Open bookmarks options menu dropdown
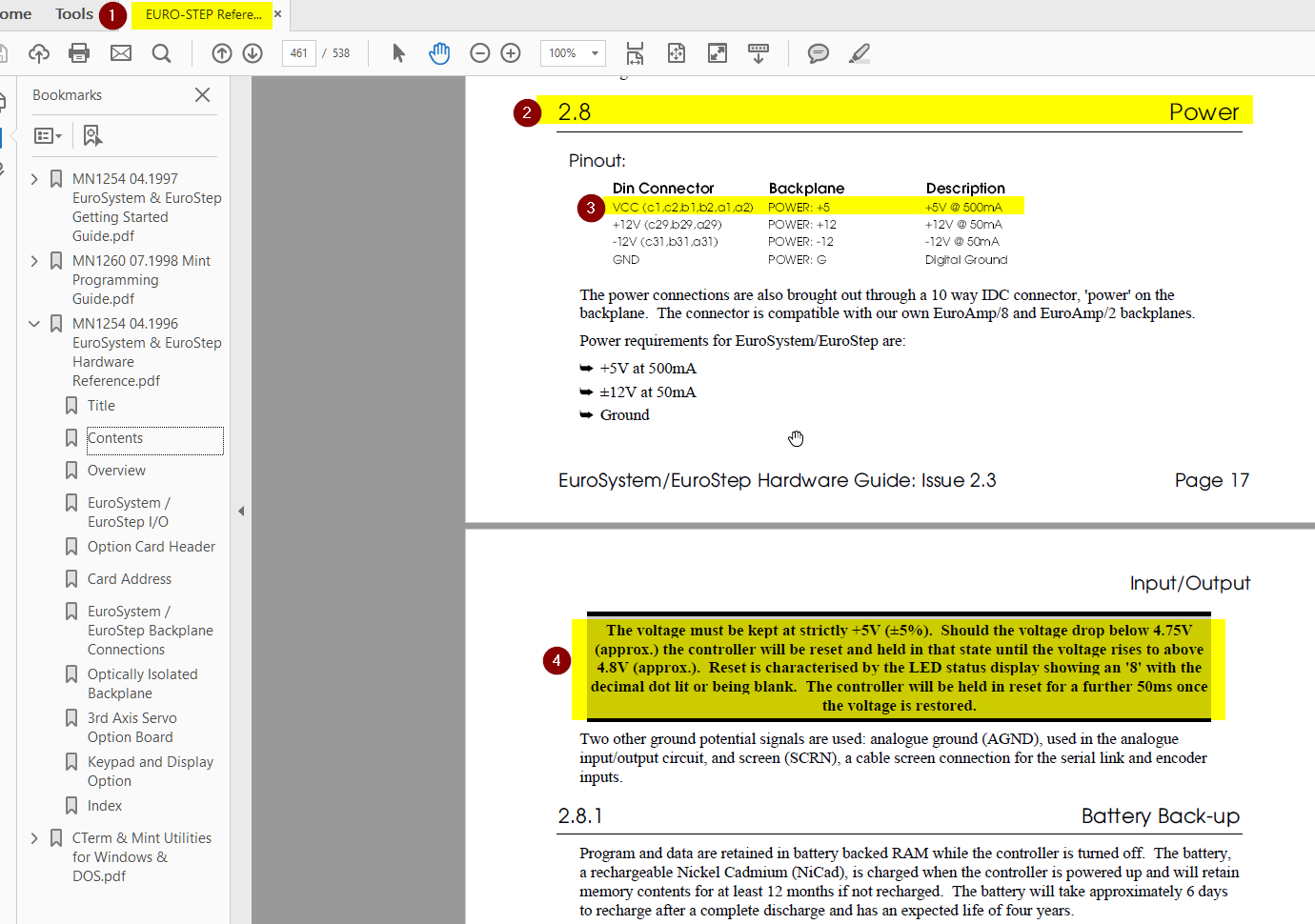 [48, 136]
